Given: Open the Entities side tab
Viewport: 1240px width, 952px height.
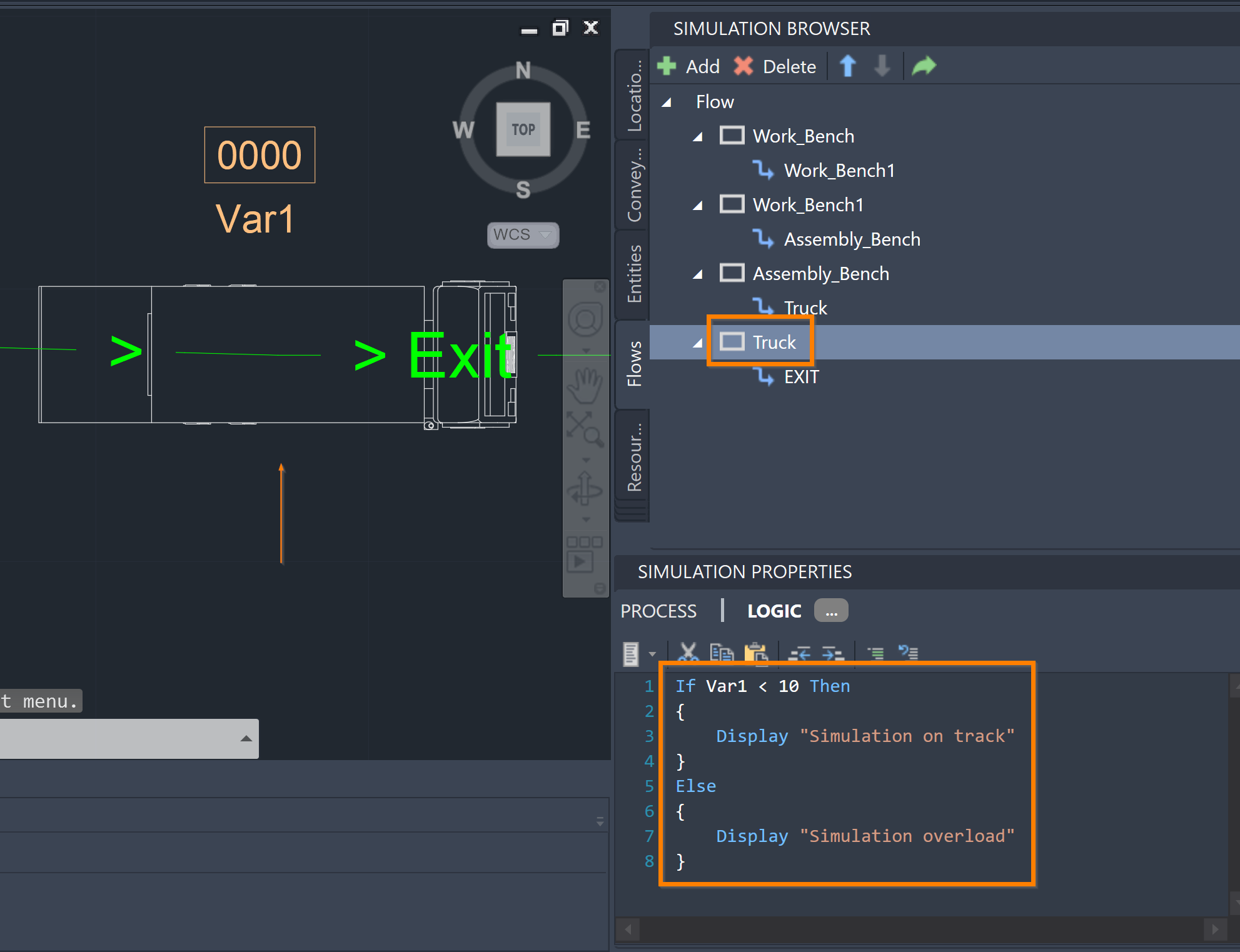Looking at the screenshot, I should pyautogui.click(x=633, y=274).
